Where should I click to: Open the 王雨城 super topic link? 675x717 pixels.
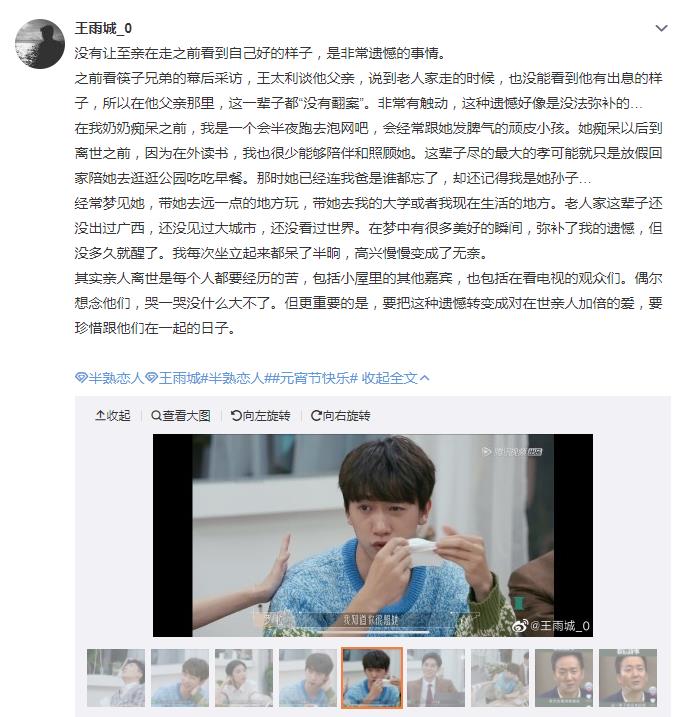pyautogui.click(x=173, y=378)
